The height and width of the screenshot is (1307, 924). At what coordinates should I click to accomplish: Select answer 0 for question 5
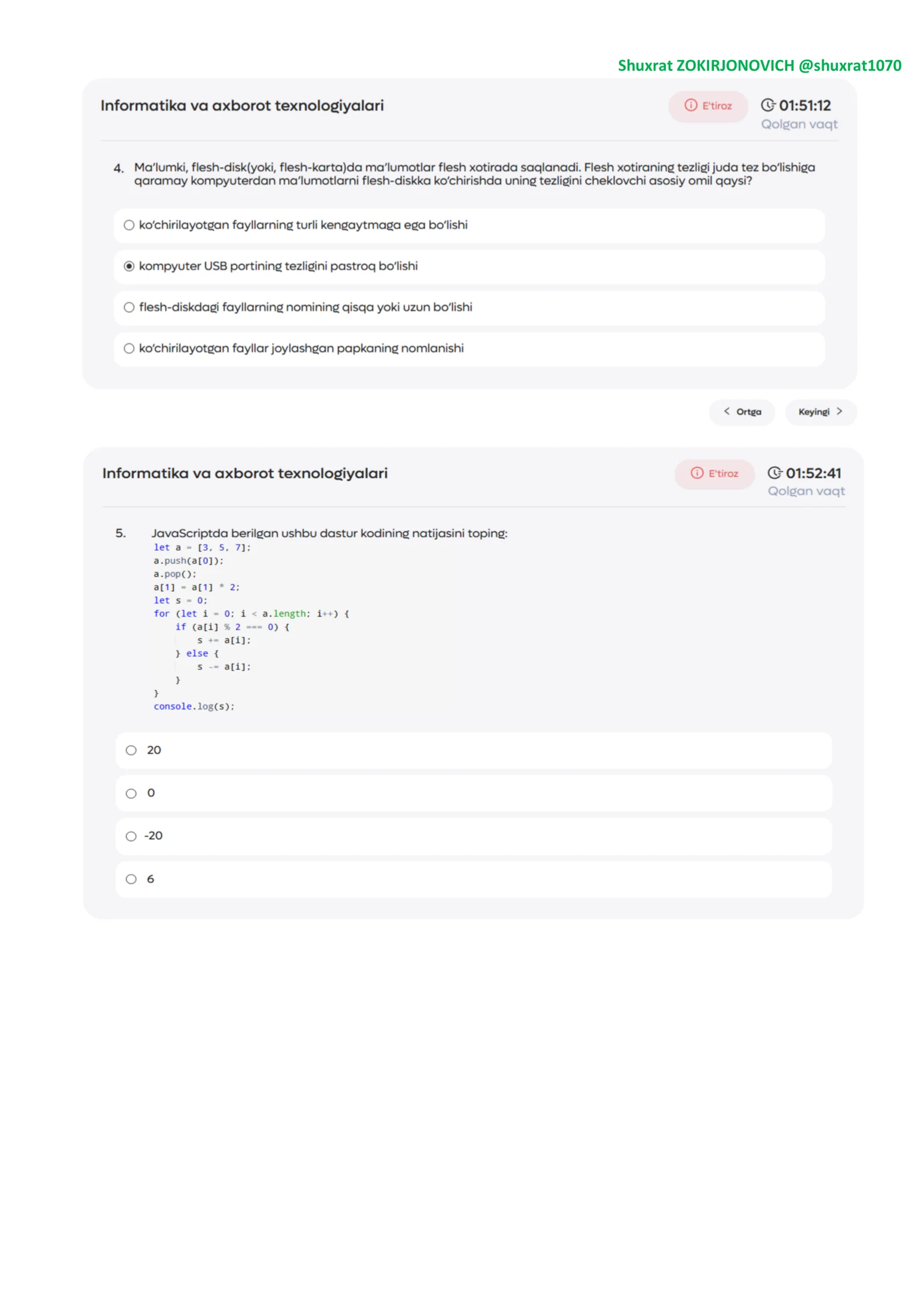[474, 793]
